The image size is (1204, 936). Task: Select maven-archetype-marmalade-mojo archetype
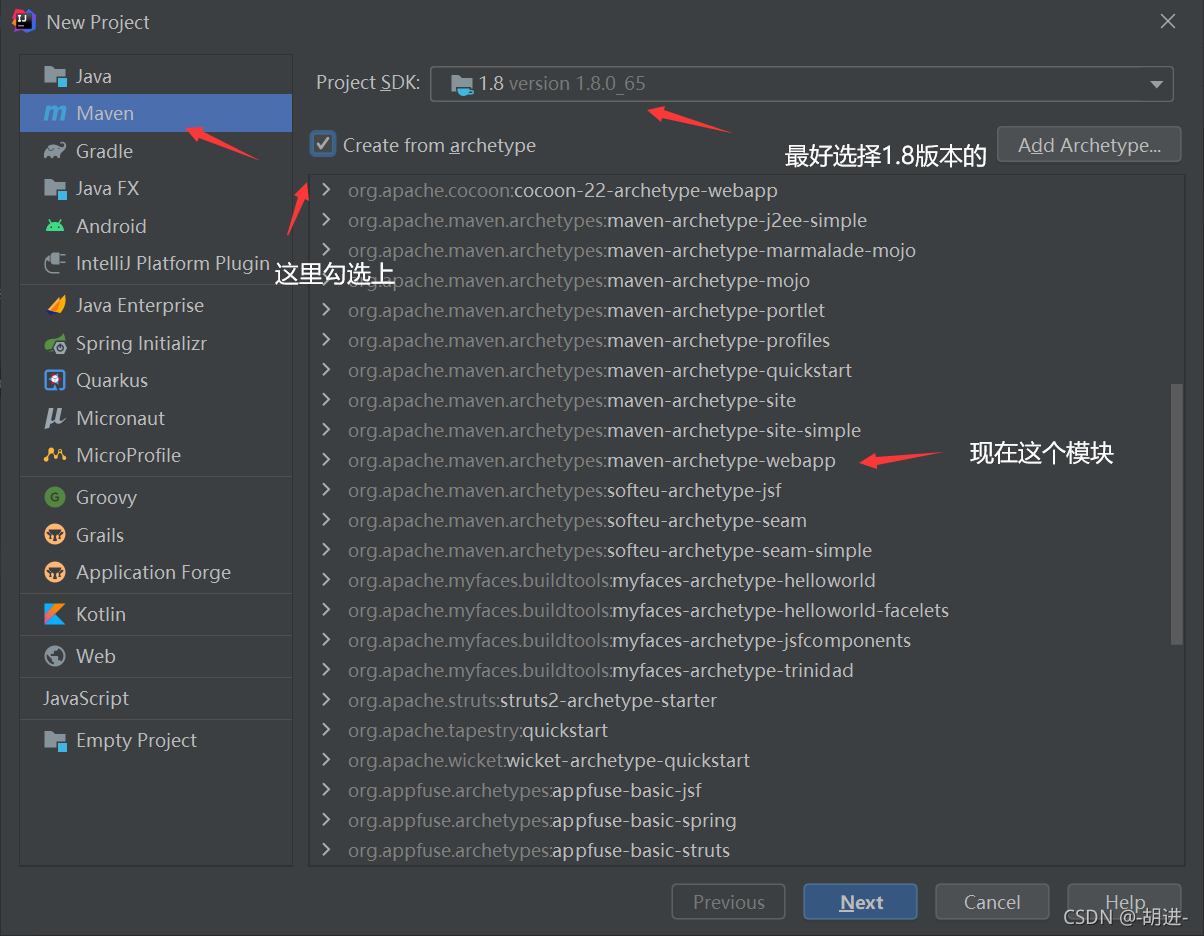[x=632, y=250]
